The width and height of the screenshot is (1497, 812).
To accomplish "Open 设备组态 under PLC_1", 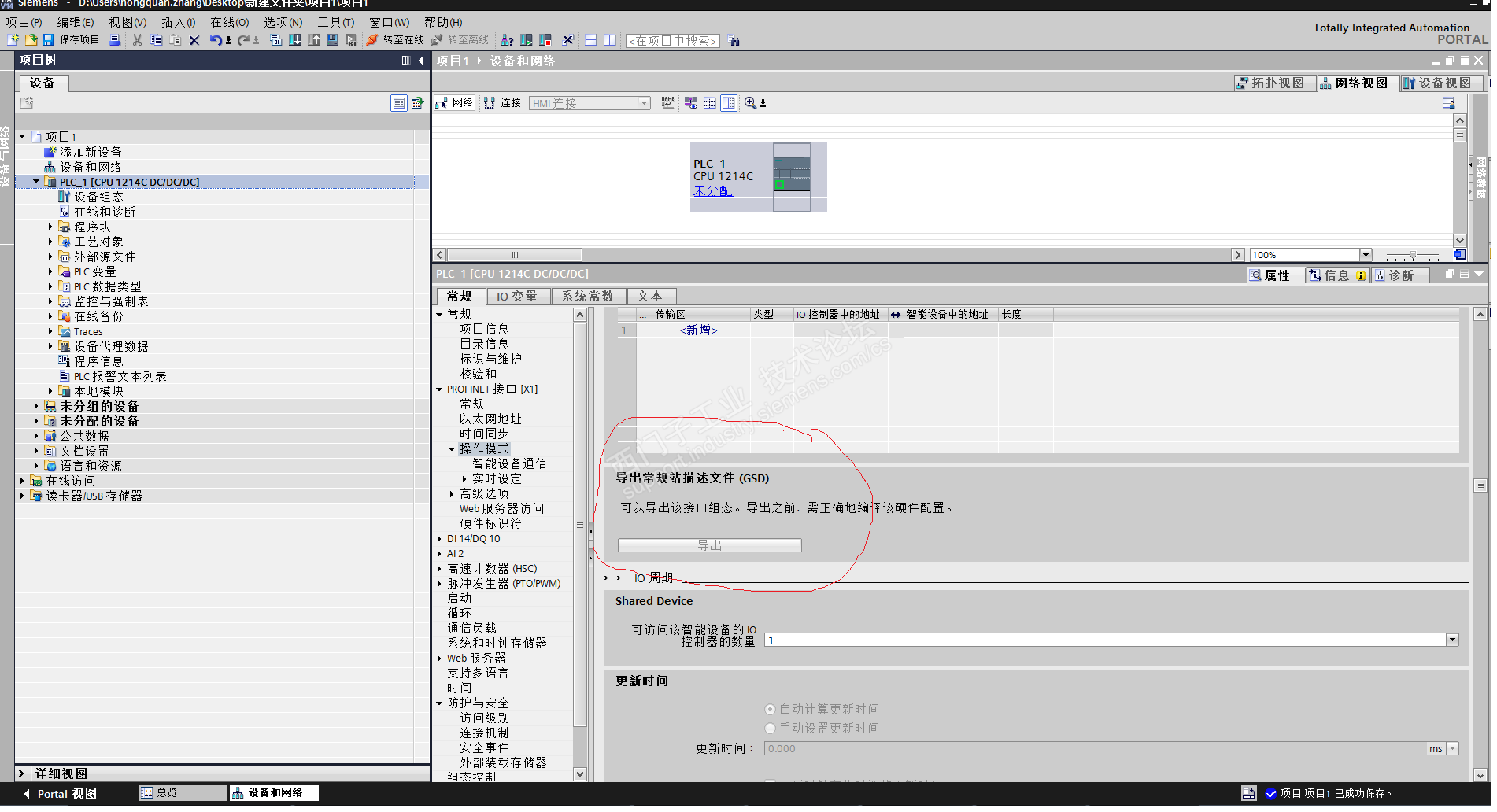I will 98,197.
